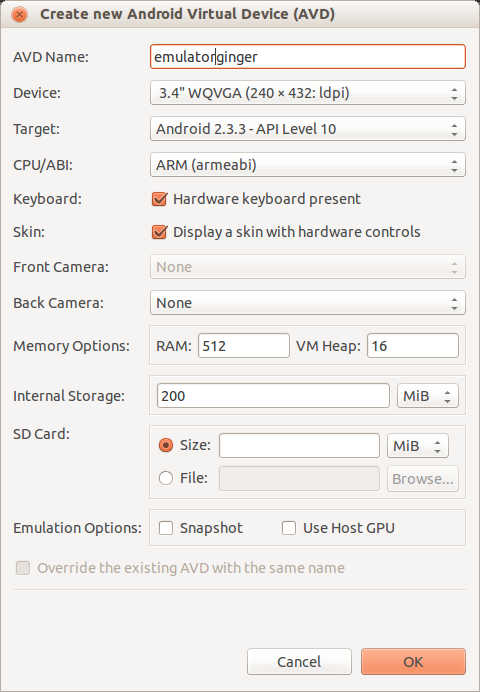Image resolution: width=480 pixels, height=692 pixels.
Task: Open the SD Card MiB unit selector
Action: (418, 446)
